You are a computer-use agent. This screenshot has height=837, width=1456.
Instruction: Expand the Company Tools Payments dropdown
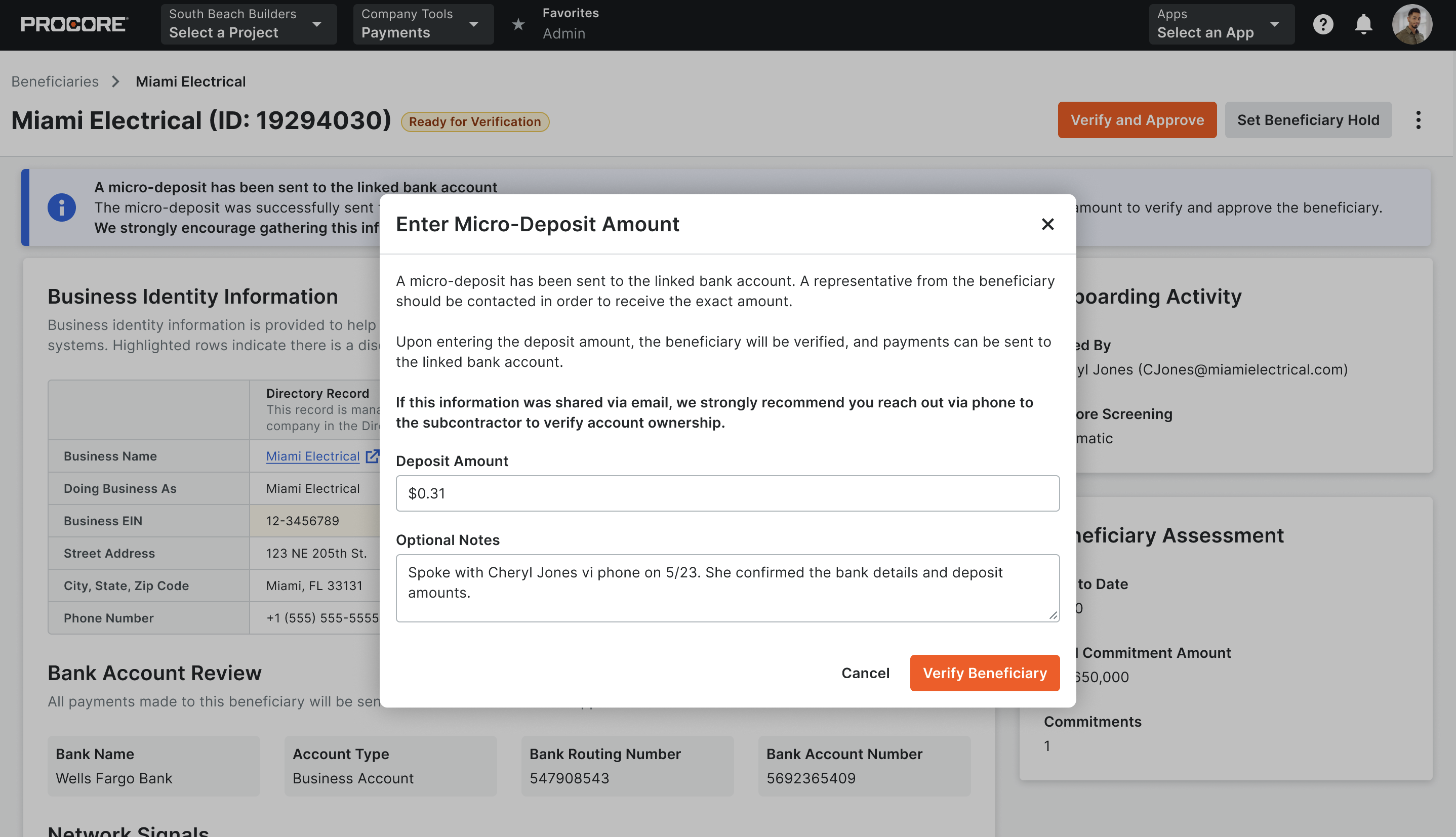423,24
